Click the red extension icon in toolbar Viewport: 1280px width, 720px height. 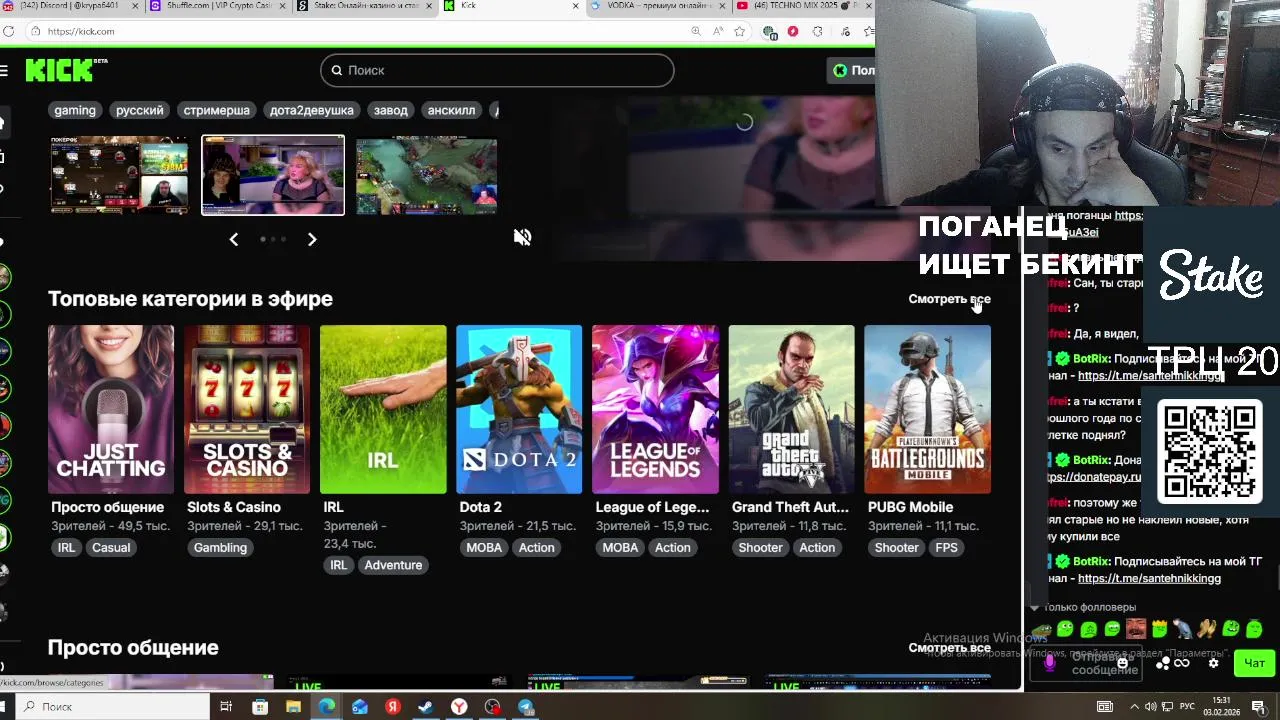point(793,31)
